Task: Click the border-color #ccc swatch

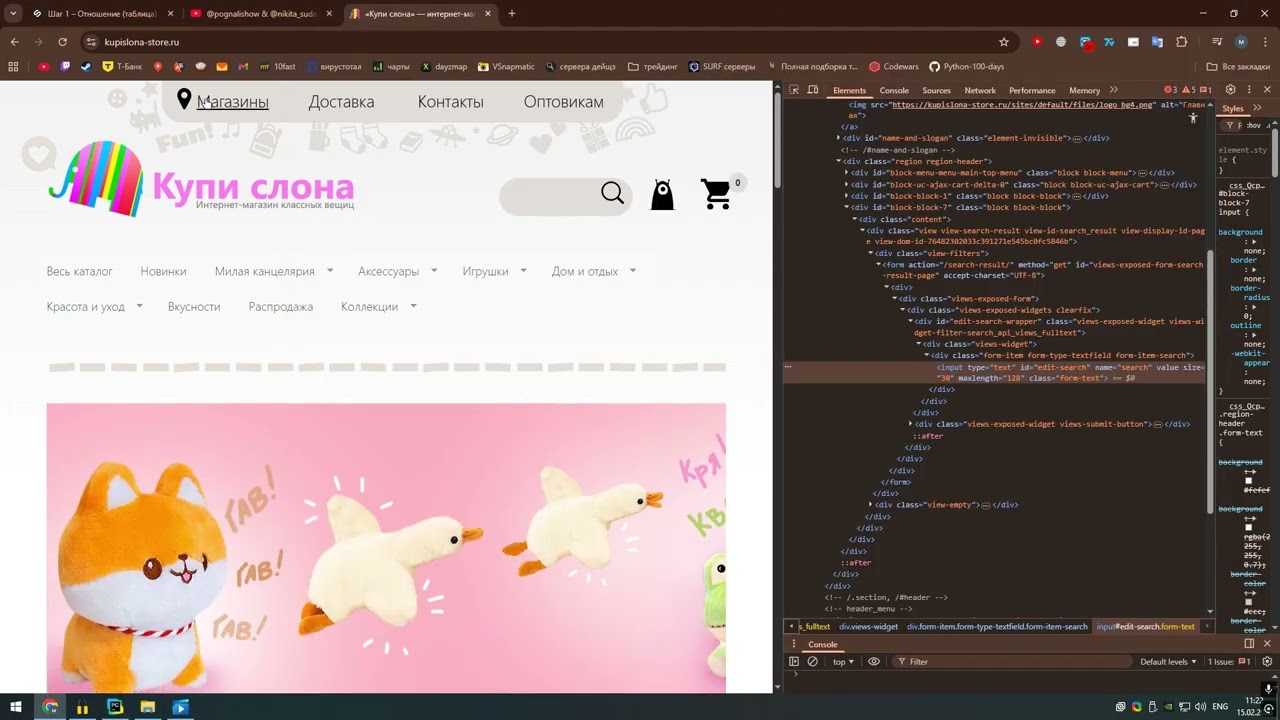Action: (1248, 601)
